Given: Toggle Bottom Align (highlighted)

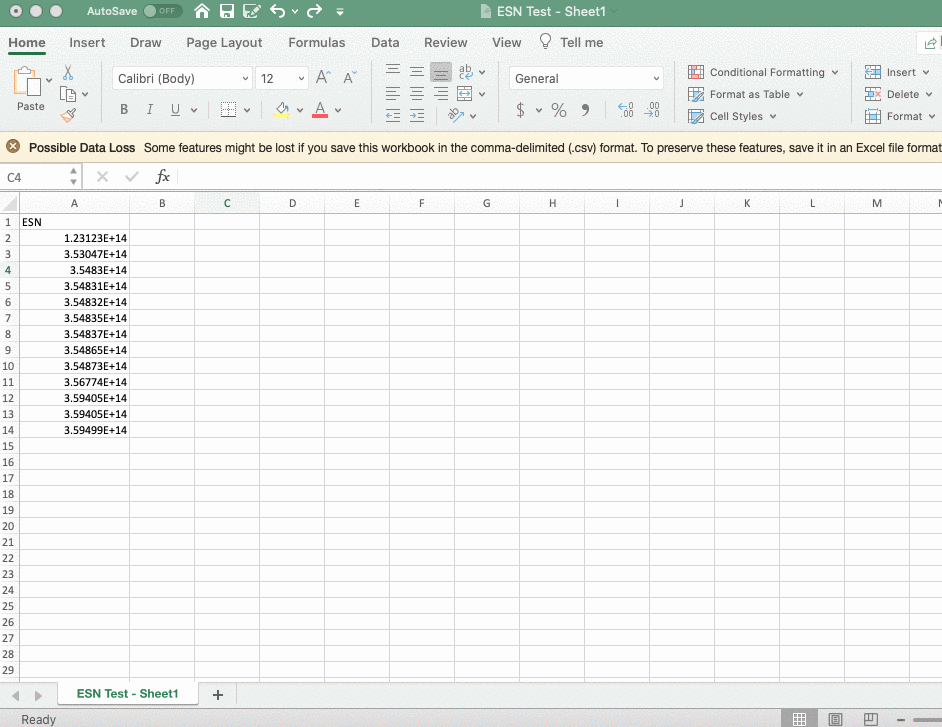Looking at the screenshot, I should (x=441, y=72).
